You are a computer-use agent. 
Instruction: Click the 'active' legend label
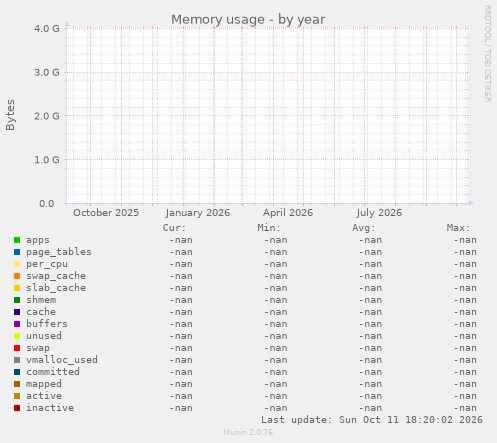[x=44, y=396]
